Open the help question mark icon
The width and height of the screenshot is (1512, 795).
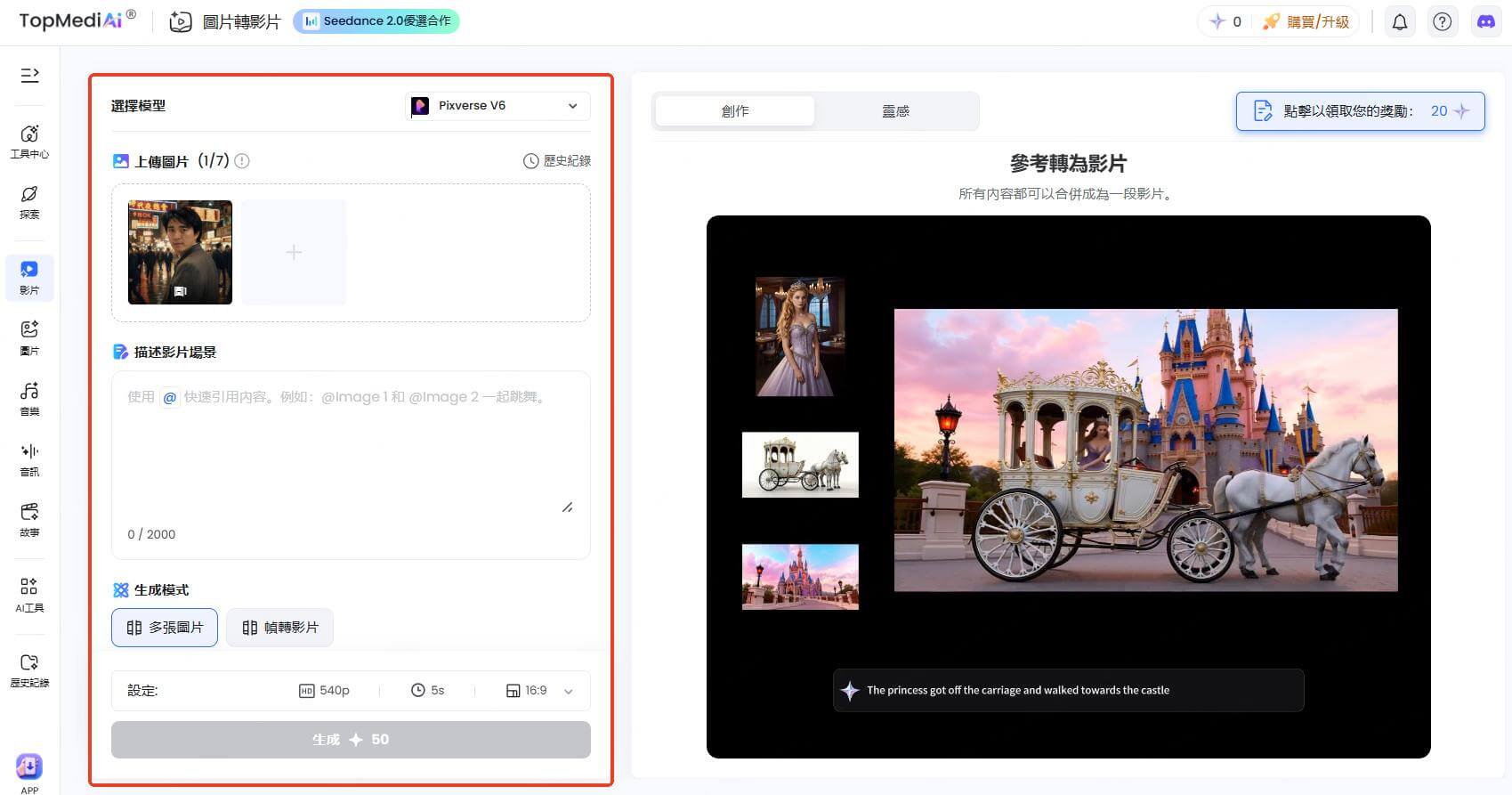point(1443,22)
